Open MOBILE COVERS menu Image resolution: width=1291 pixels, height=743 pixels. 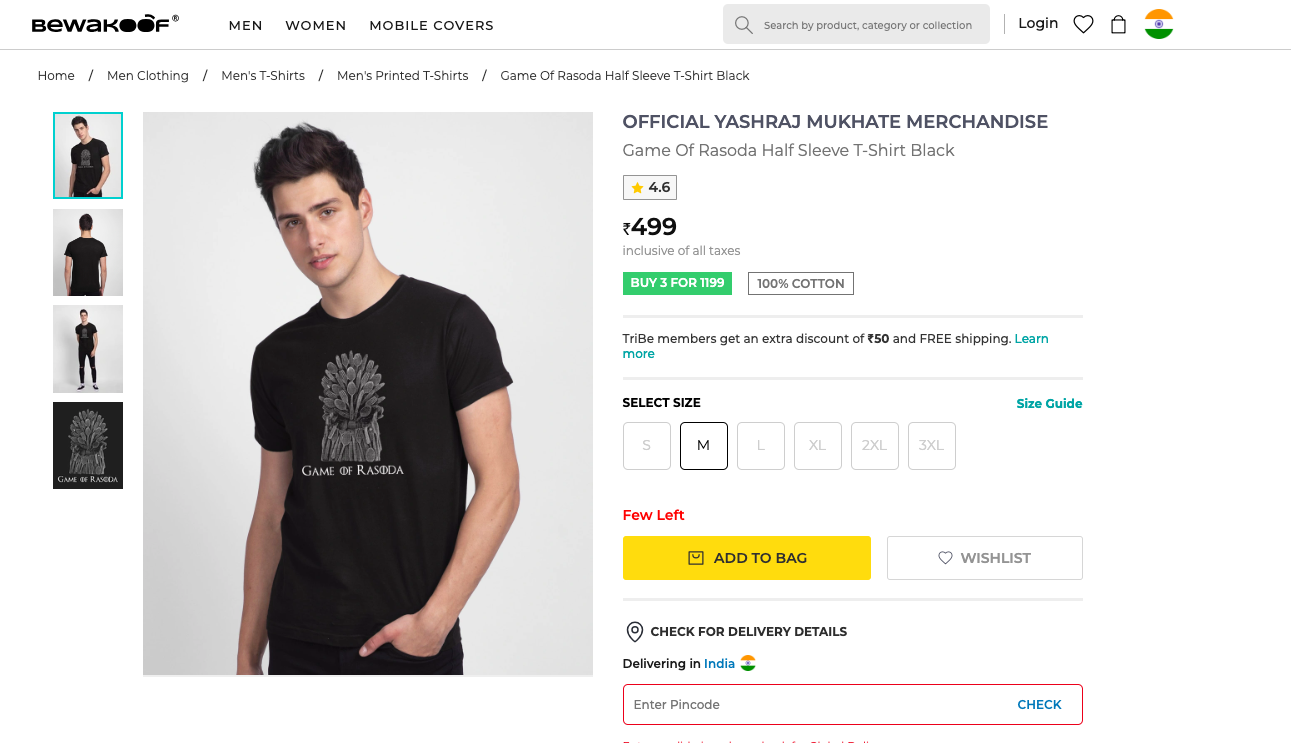(431, 25)
